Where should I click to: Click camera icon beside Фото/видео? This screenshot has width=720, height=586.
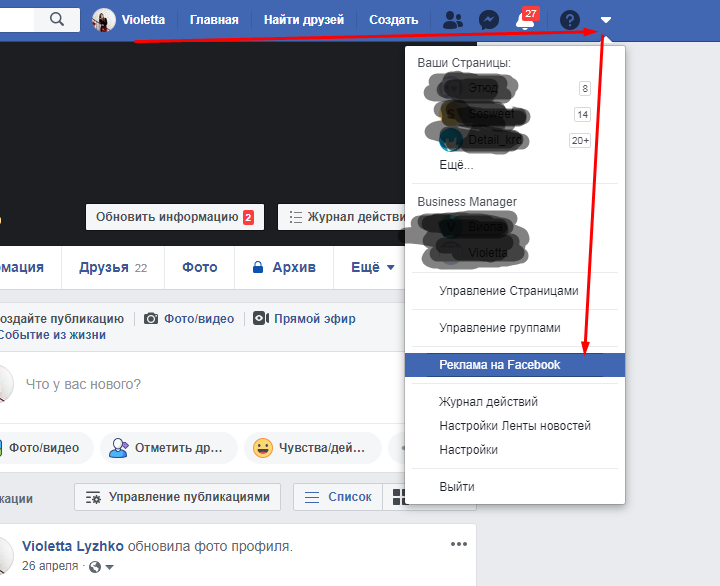(x=151, y=318)
